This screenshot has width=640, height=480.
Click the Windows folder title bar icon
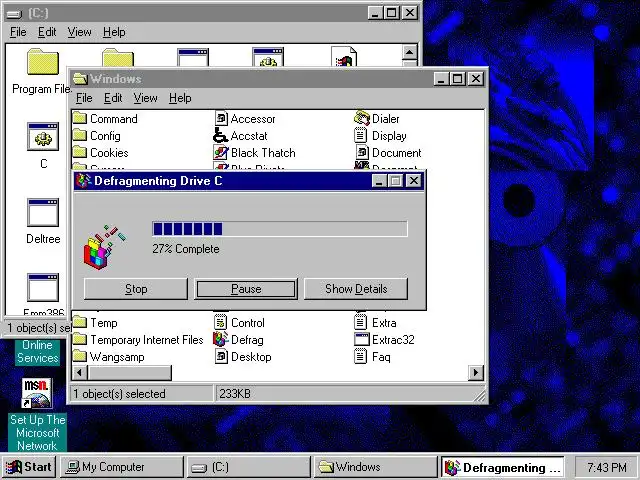click(x=80, y=79)
